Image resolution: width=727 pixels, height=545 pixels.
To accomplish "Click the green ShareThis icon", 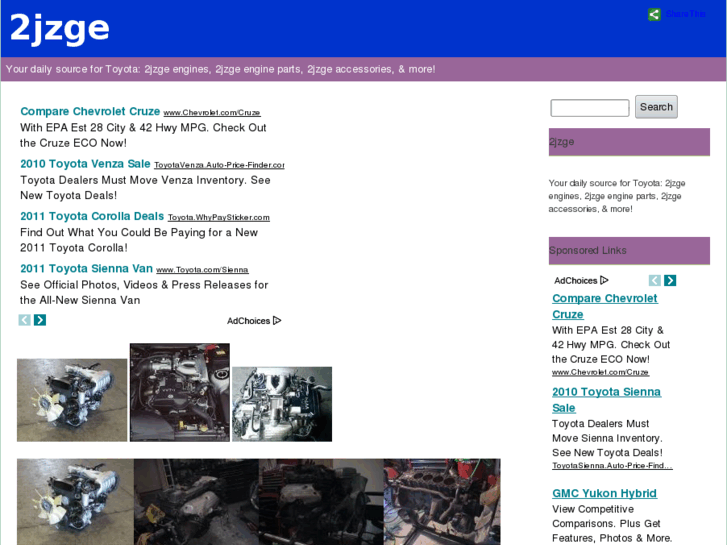I will tap(654, 14).
